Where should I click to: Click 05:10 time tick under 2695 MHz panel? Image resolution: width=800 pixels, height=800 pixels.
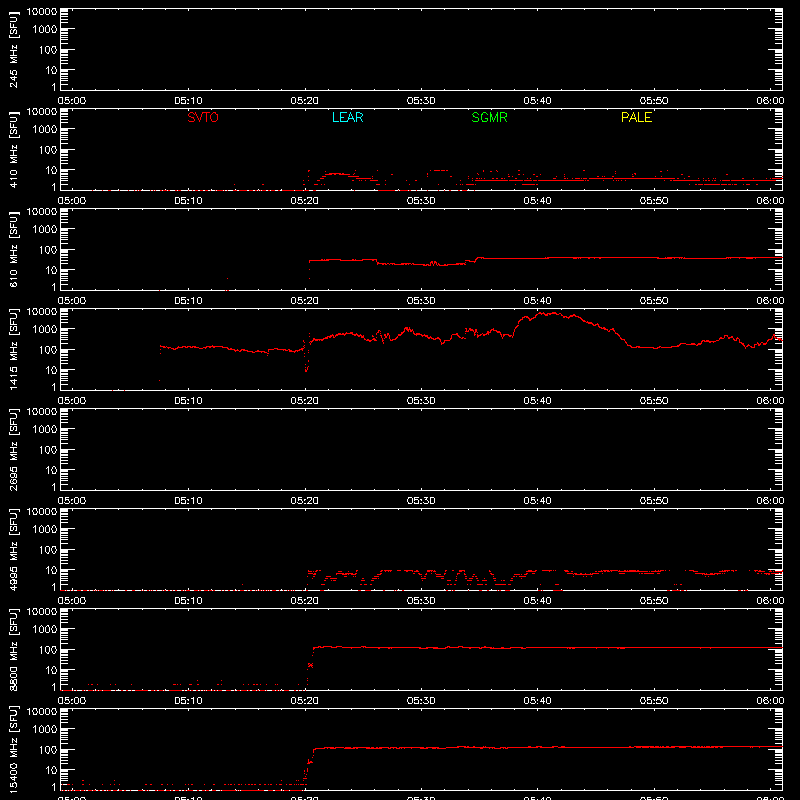[x=188, y=501]
